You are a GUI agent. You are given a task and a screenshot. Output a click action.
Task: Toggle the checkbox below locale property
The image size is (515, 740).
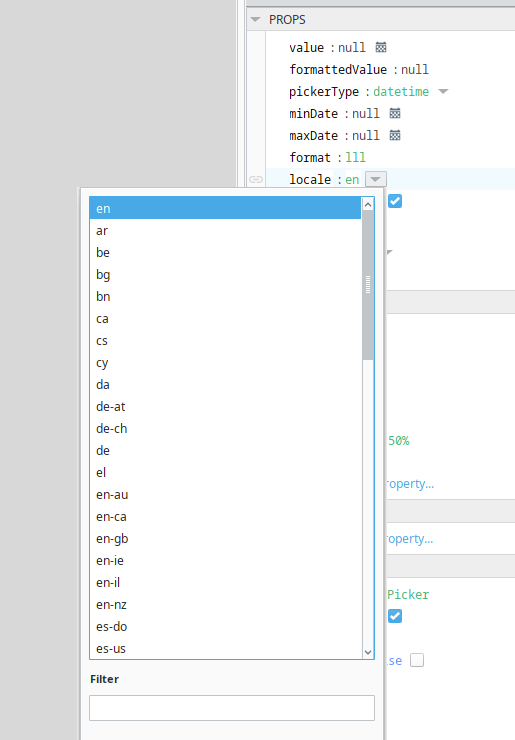395,201
